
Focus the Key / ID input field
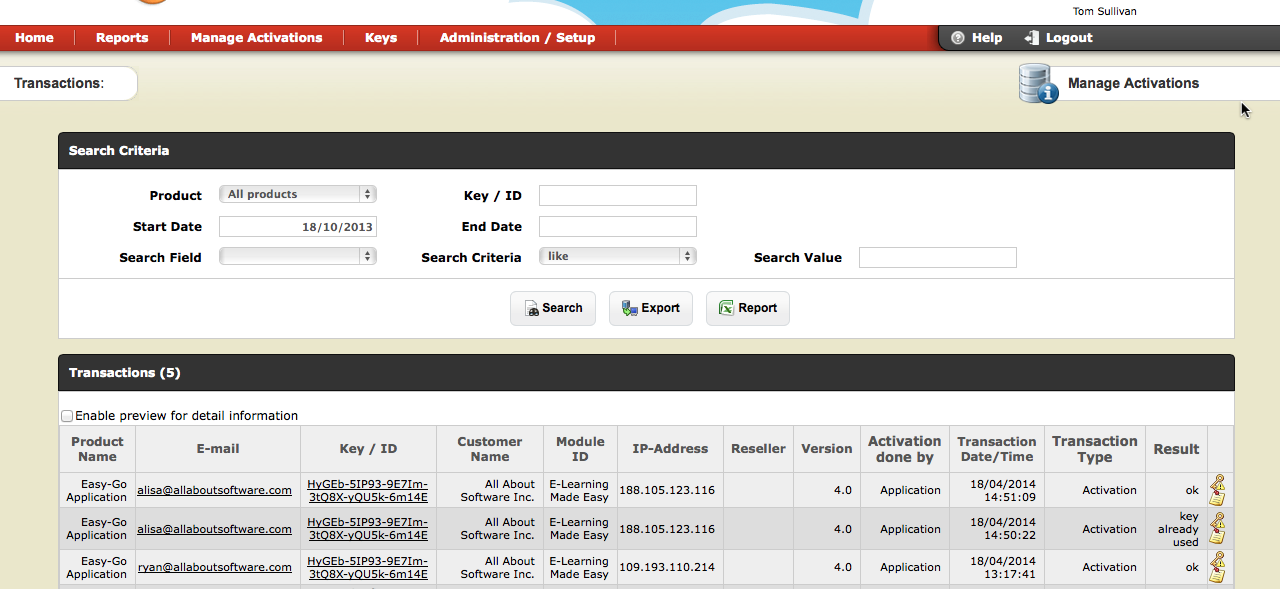[x=617, y=196]
